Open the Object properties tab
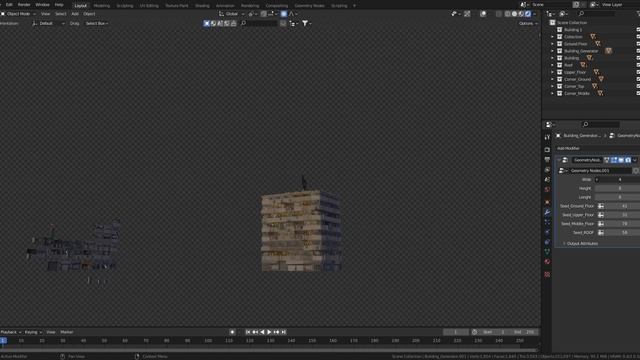Image resolution: width=640 pixels, height=360 pixels. 547,202
